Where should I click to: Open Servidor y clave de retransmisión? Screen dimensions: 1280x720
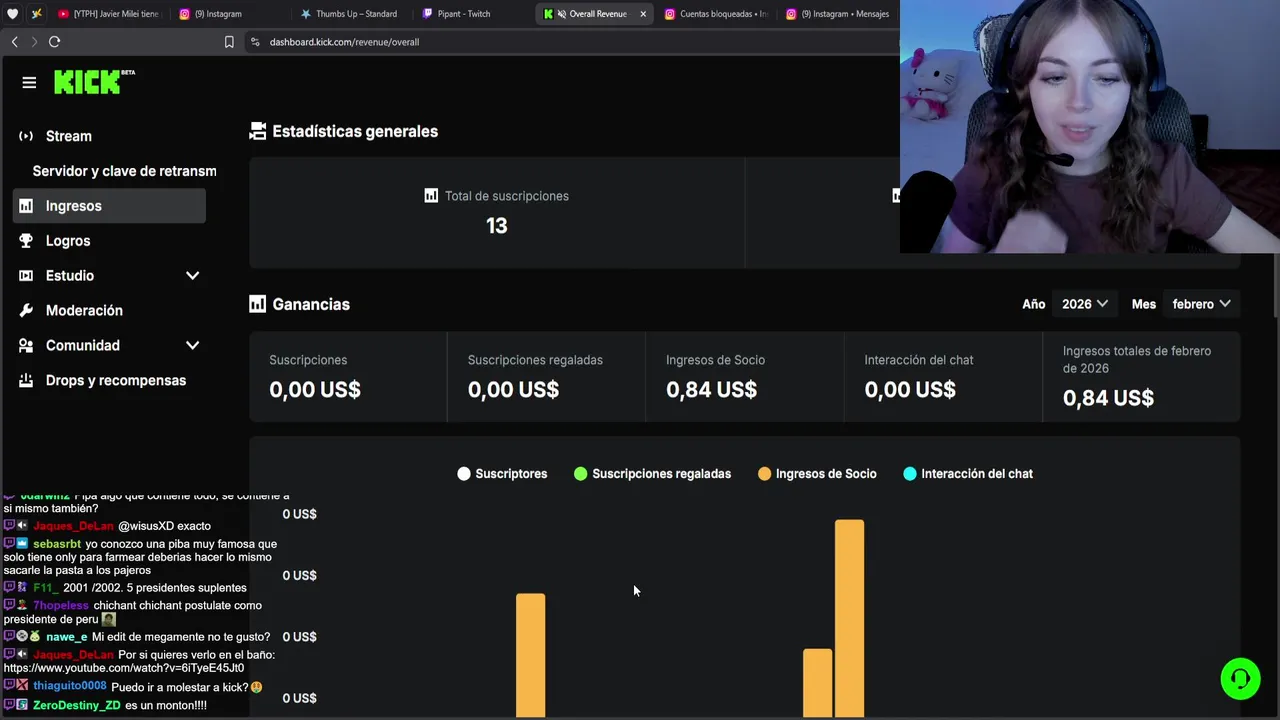tap(124, 171)
